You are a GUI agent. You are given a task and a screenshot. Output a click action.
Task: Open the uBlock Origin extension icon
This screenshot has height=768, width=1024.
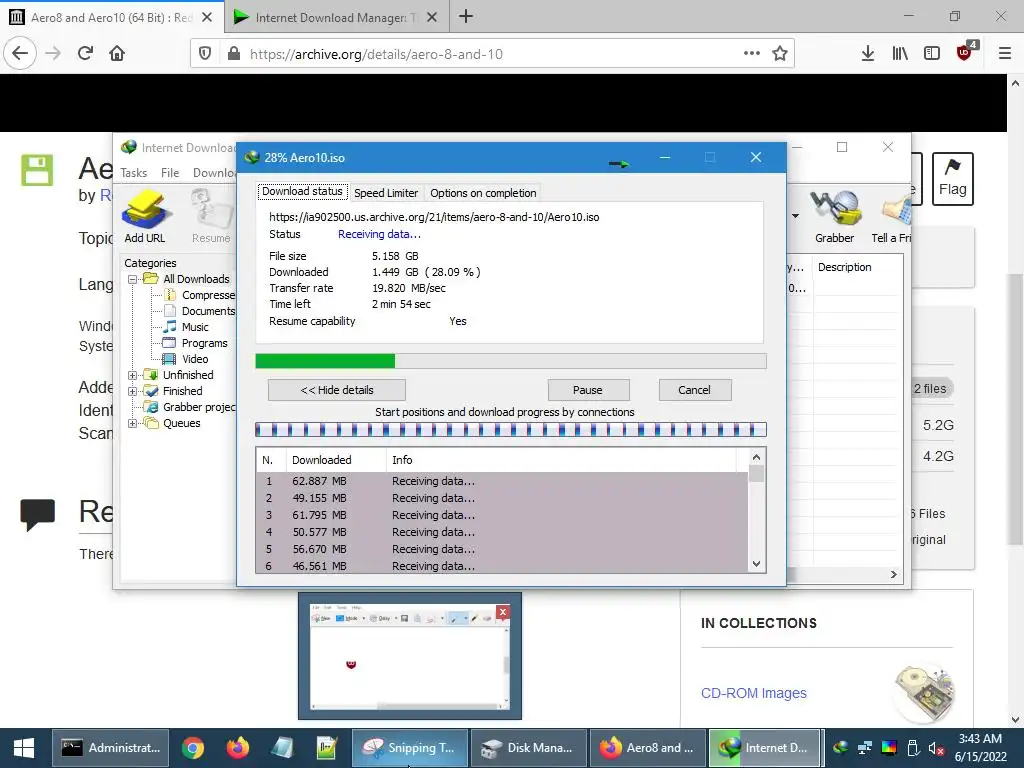[x=965, y=52]
